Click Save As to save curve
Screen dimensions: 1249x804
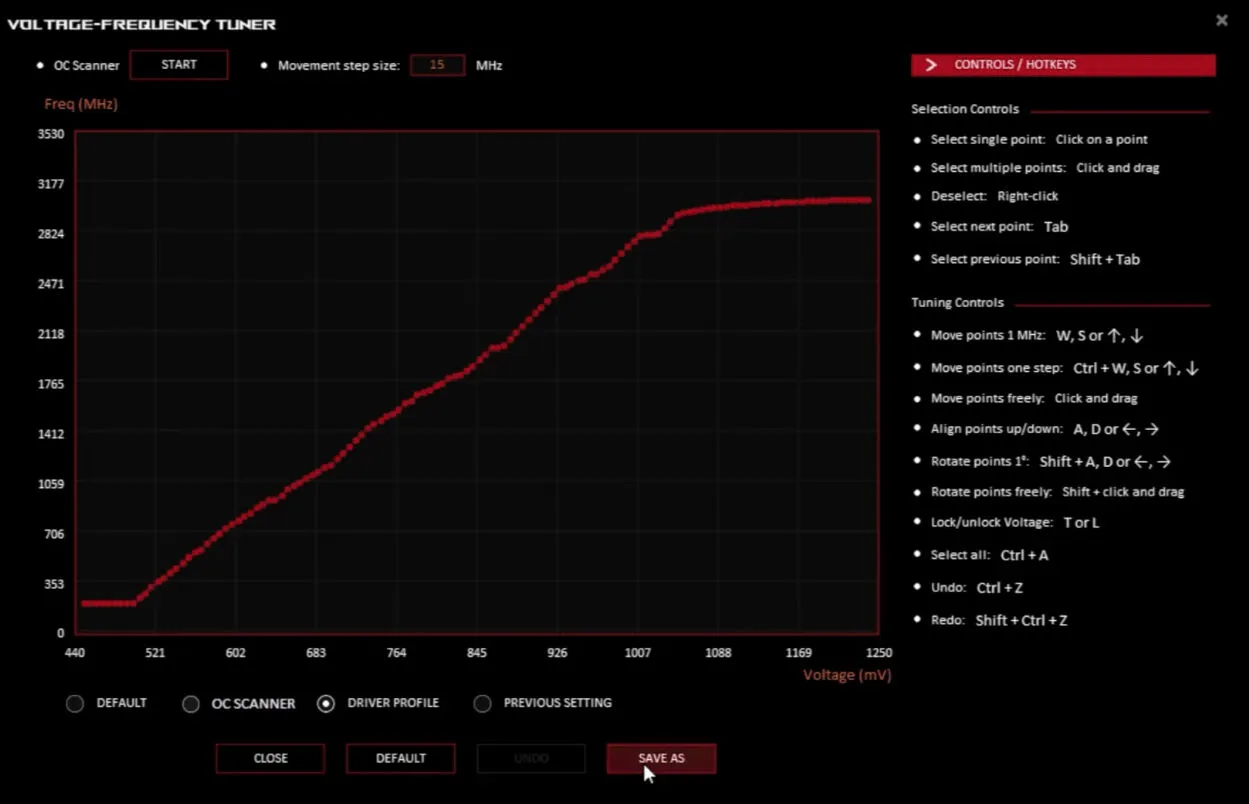point(661,758)
